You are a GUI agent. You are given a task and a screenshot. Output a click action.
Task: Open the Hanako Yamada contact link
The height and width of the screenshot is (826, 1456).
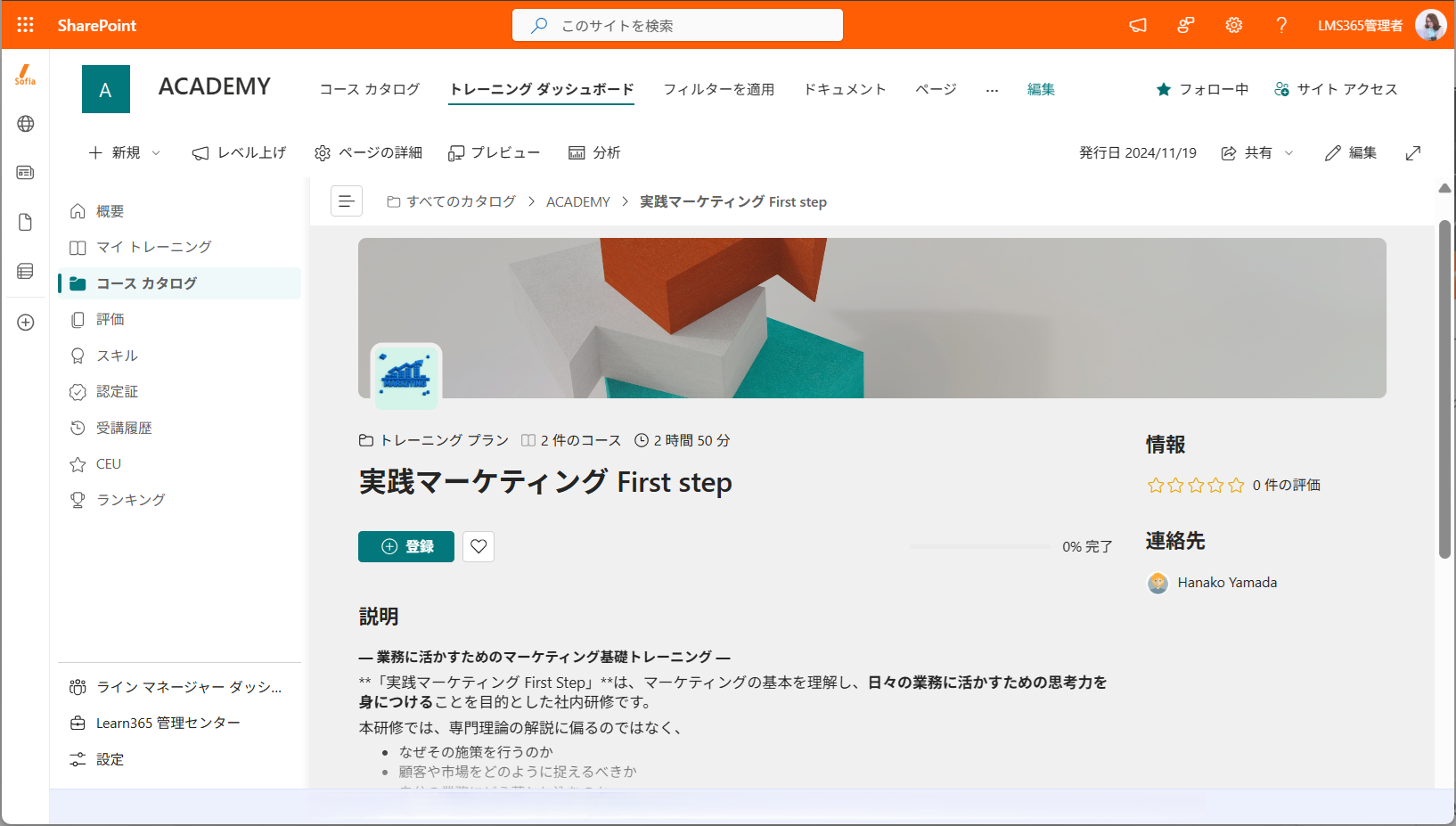coord(1227,583)
